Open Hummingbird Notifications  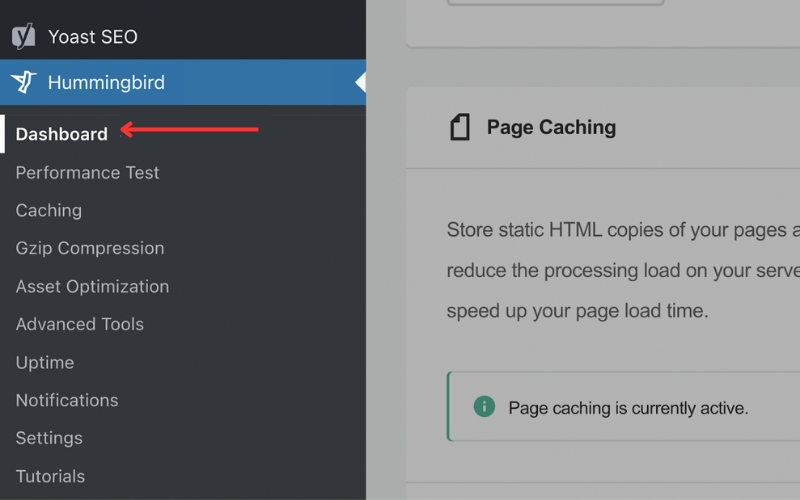67,400
